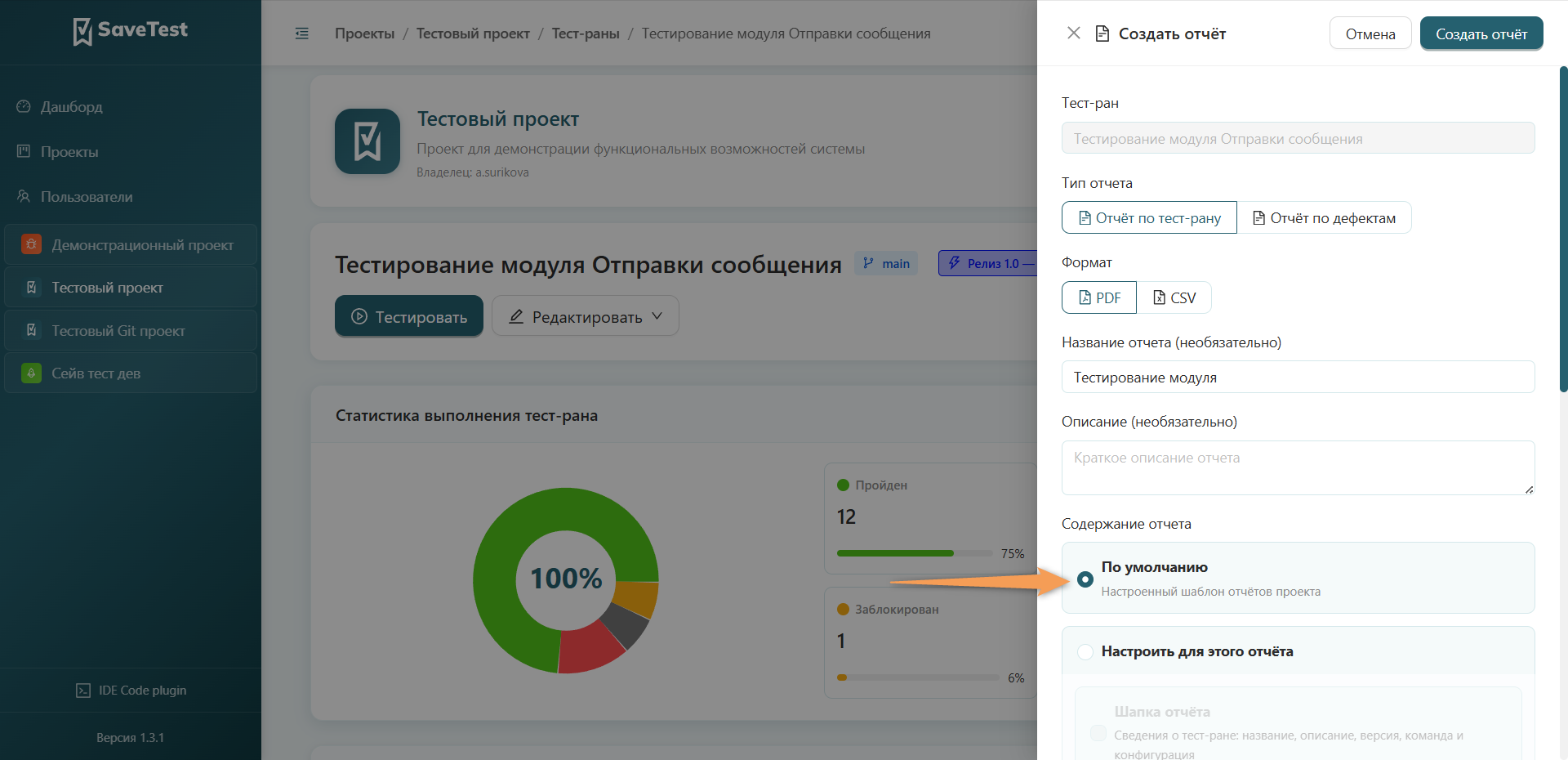Viewport: 1568px width, 760px height.
Task: Click the Заблокирован progress bar
Action: click(x=918, y=677)
